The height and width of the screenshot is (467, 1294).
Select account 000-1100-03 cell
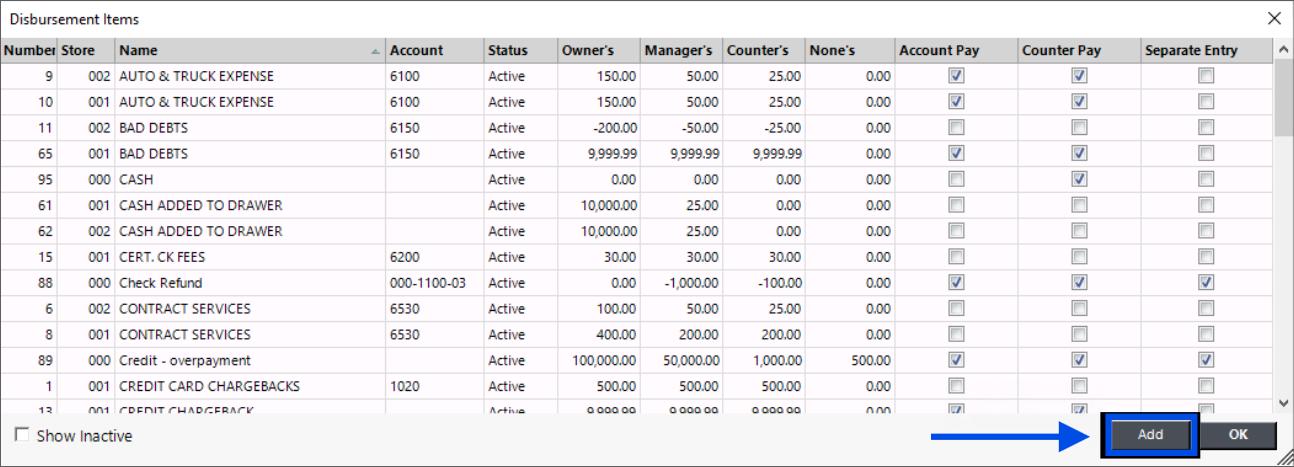coord(427,283)
